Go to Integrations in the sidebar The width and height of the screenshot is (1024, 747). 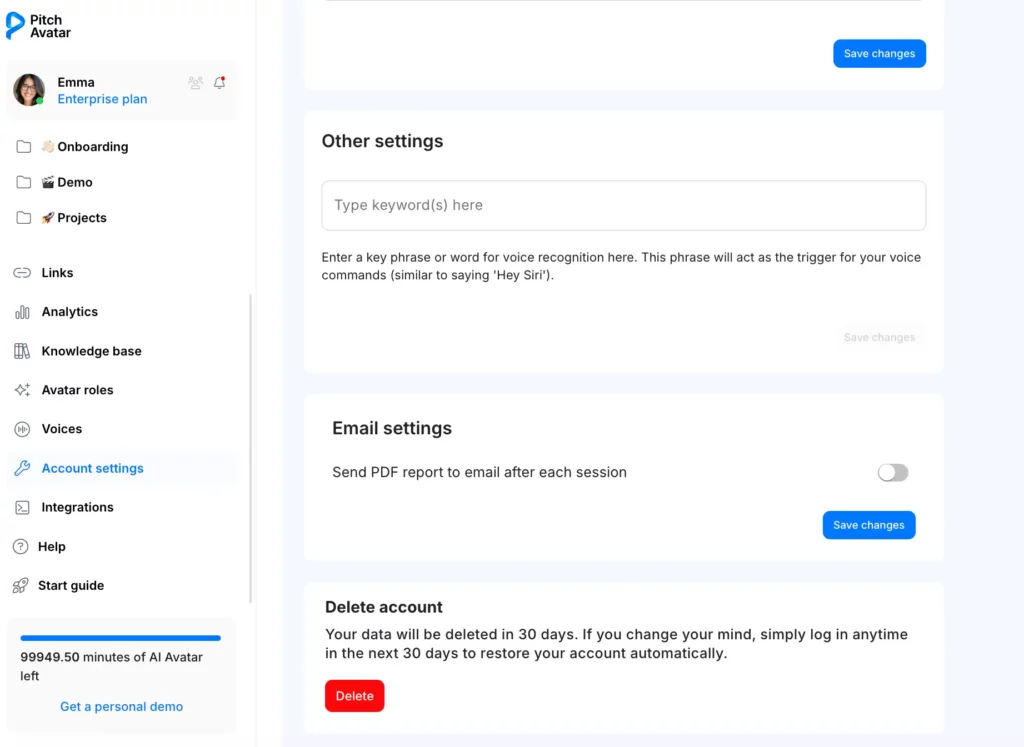pyautogui.click(x=77, y=508)
